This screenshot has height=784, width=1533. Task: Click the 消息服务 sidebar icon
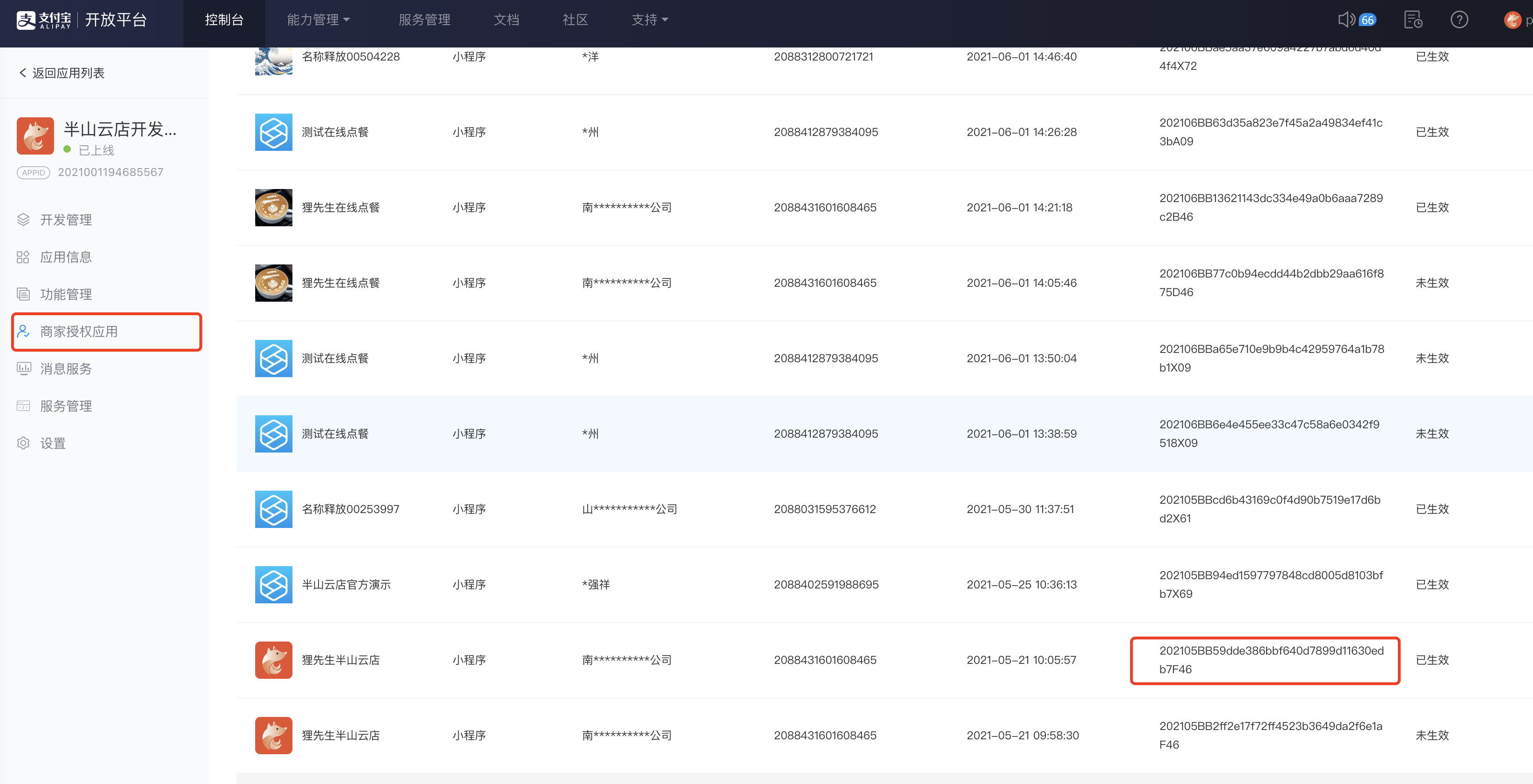coord(23,369)
